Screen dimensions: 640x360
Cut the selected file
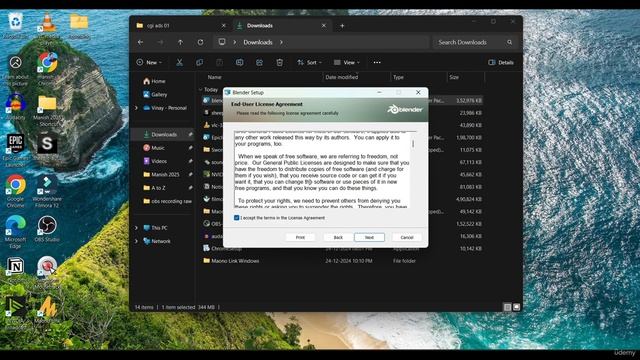tap(179, 62)
